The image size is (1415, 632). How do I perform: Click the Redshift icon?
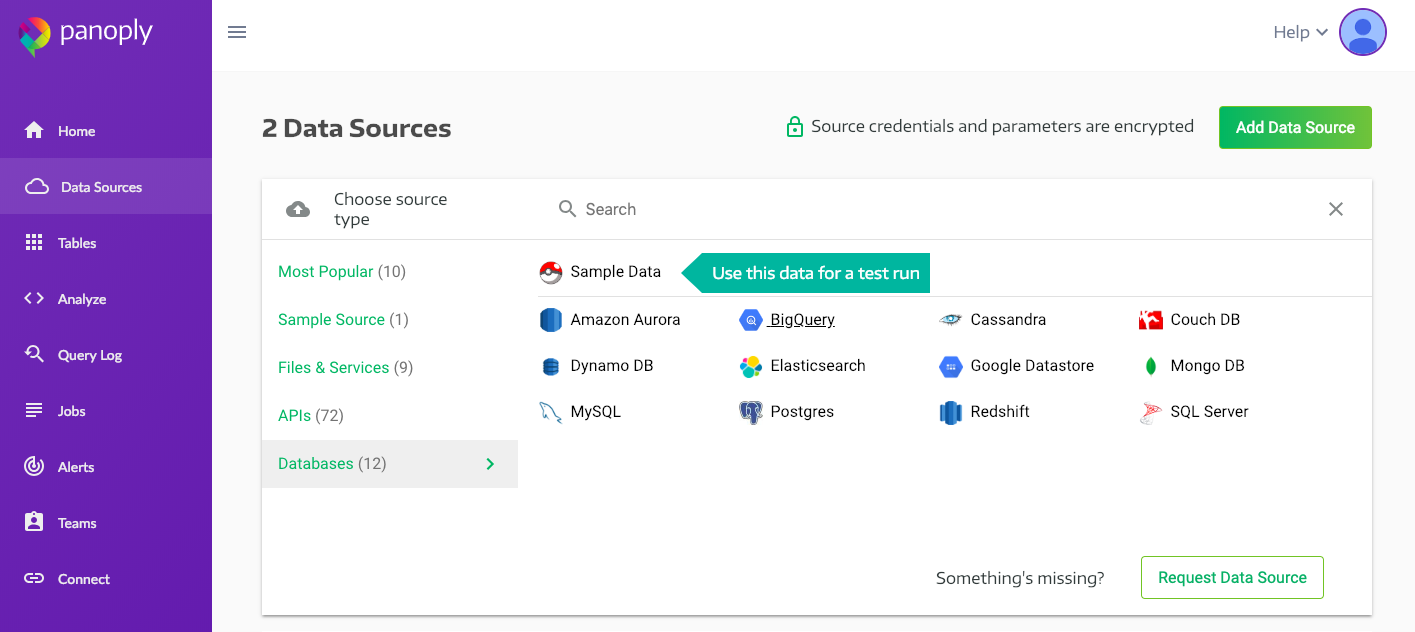951,412
